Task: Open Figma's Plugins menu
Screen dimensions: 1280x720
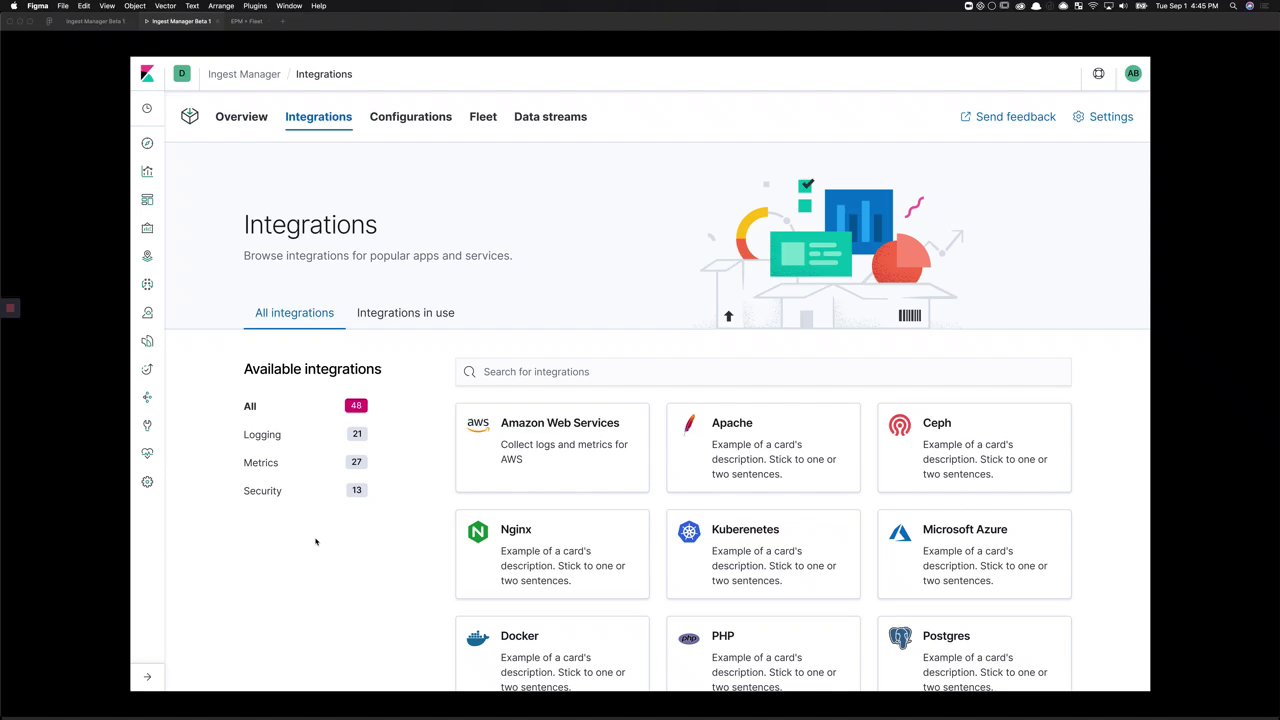Action: (x=255, y=6)
